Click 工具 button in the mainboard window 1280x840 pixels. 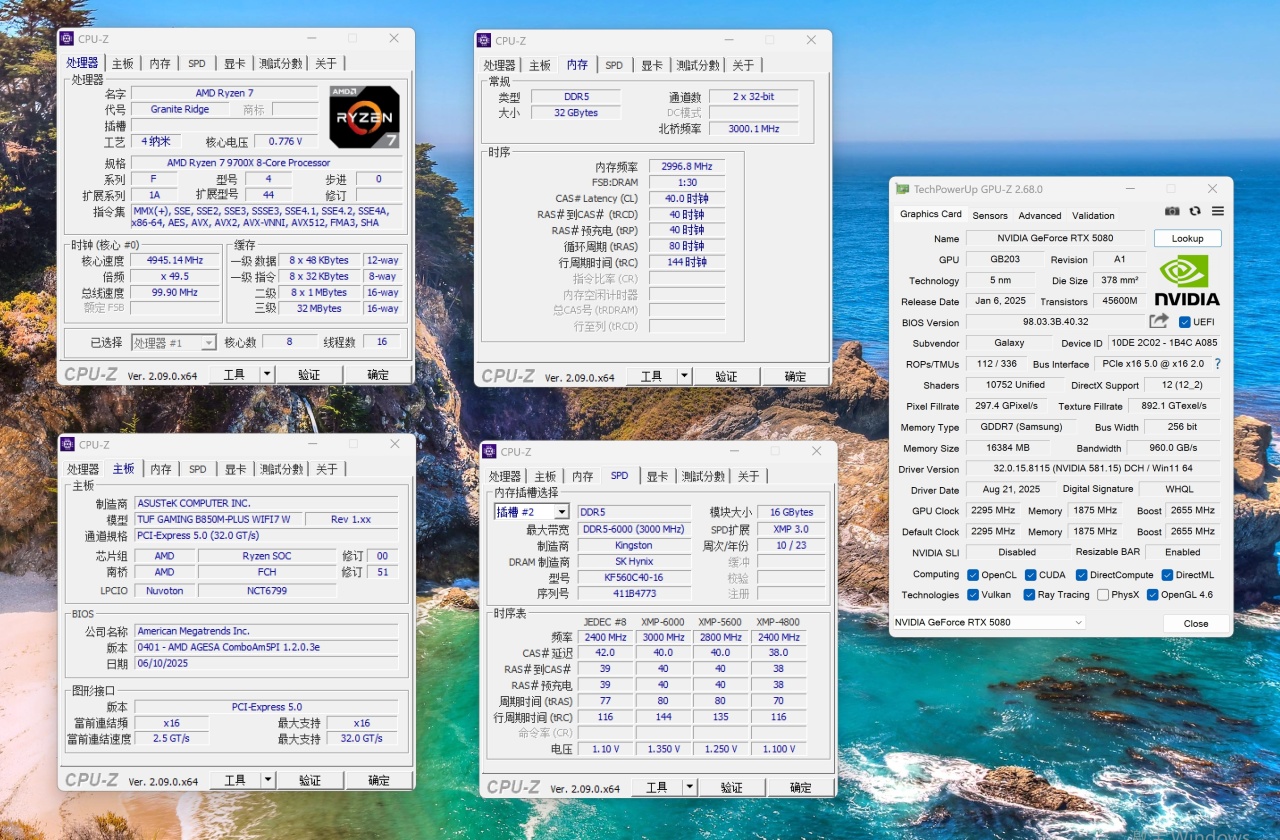point(236,780)
